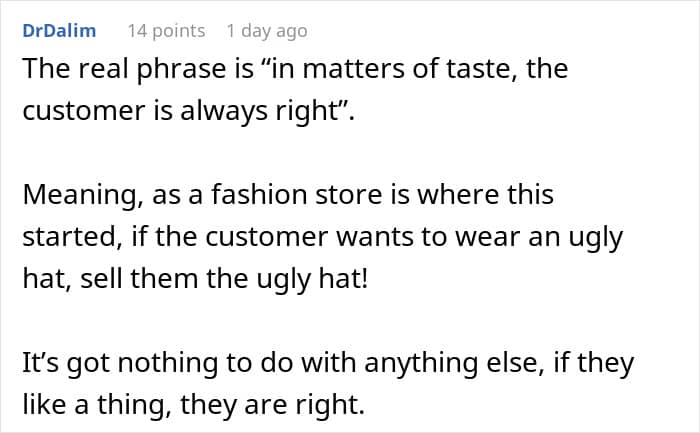
Task: Click the "1 day ago" timestamp
Action: pos(264,31)
